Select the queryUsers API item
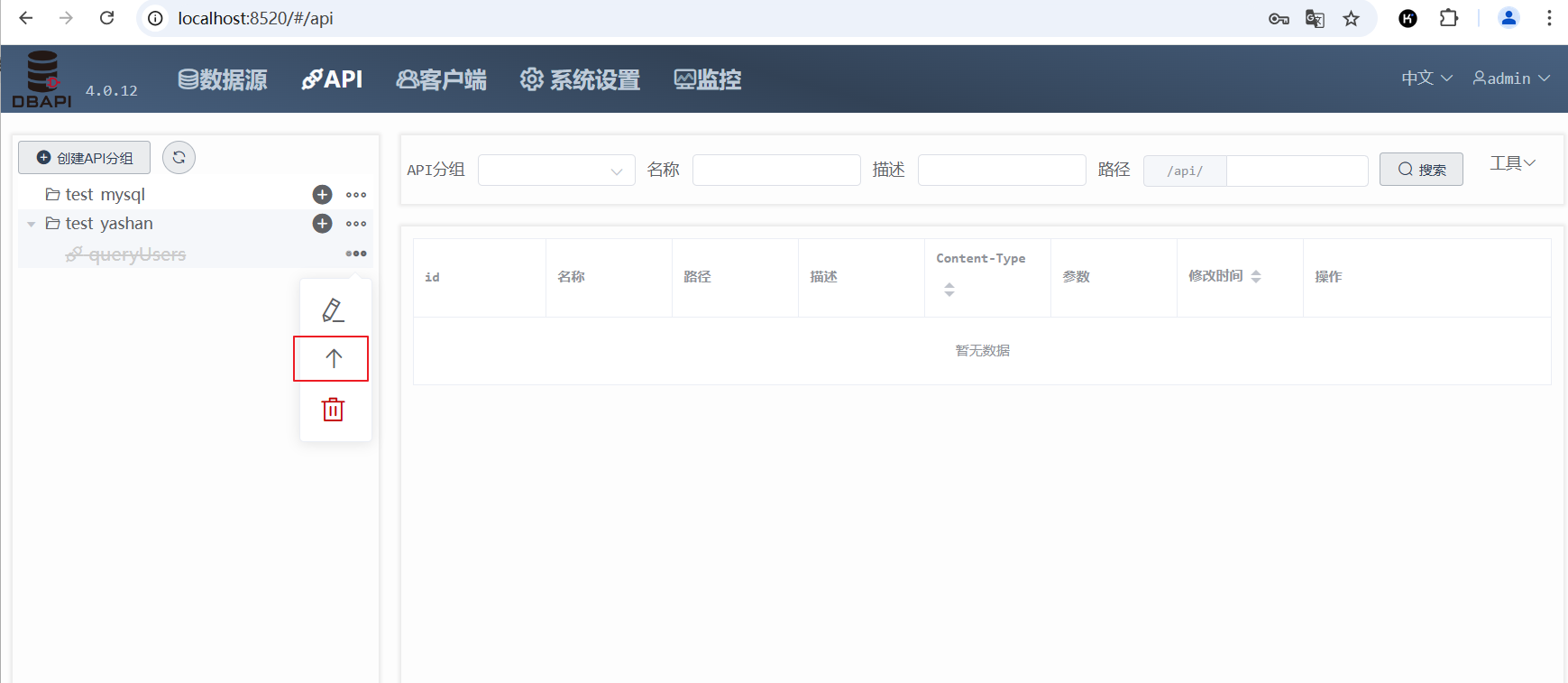Screen dimensions: 1568x683 pos(125,254)
